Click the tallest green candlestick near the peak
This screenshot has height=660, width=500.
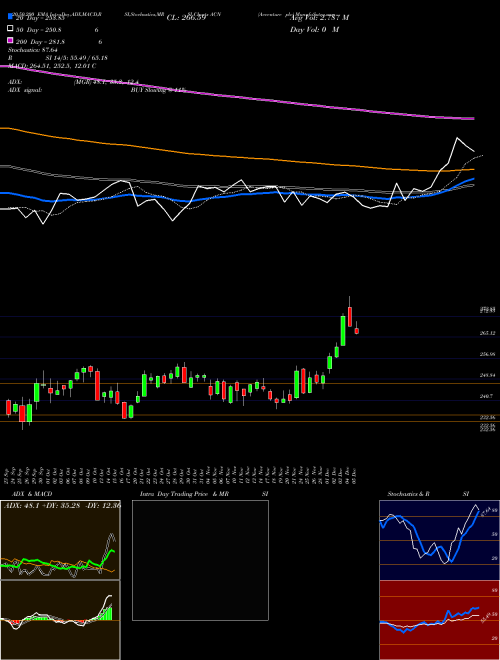pyautogui.click(x=343, y=330)
